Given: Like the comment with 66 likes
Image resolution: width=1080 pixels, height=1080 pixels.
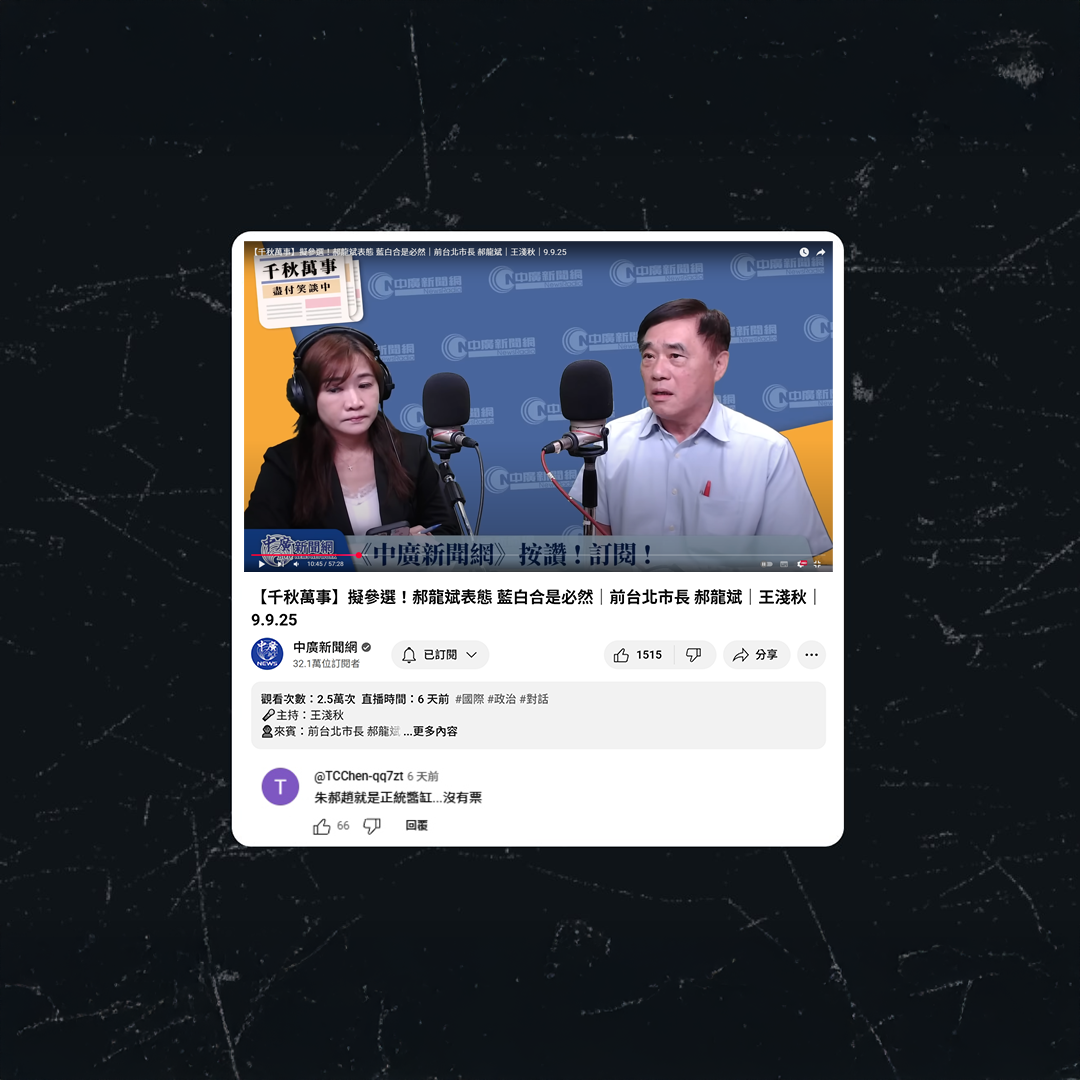Looking at the screenshot, I should point(322,826).
